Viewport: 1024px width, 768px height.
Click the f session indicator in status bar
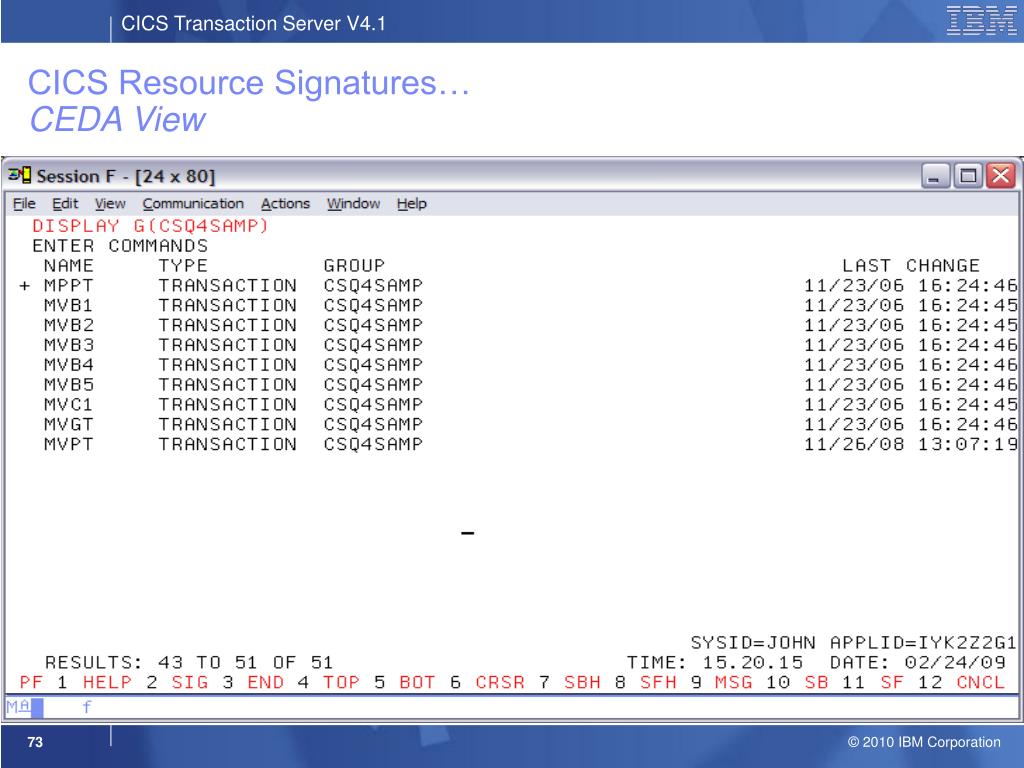[86, 707]
